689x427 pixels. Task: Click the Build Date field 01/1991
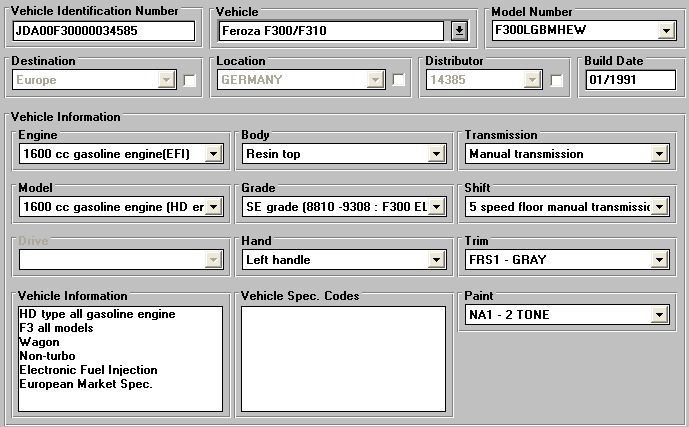coord(631,80)
